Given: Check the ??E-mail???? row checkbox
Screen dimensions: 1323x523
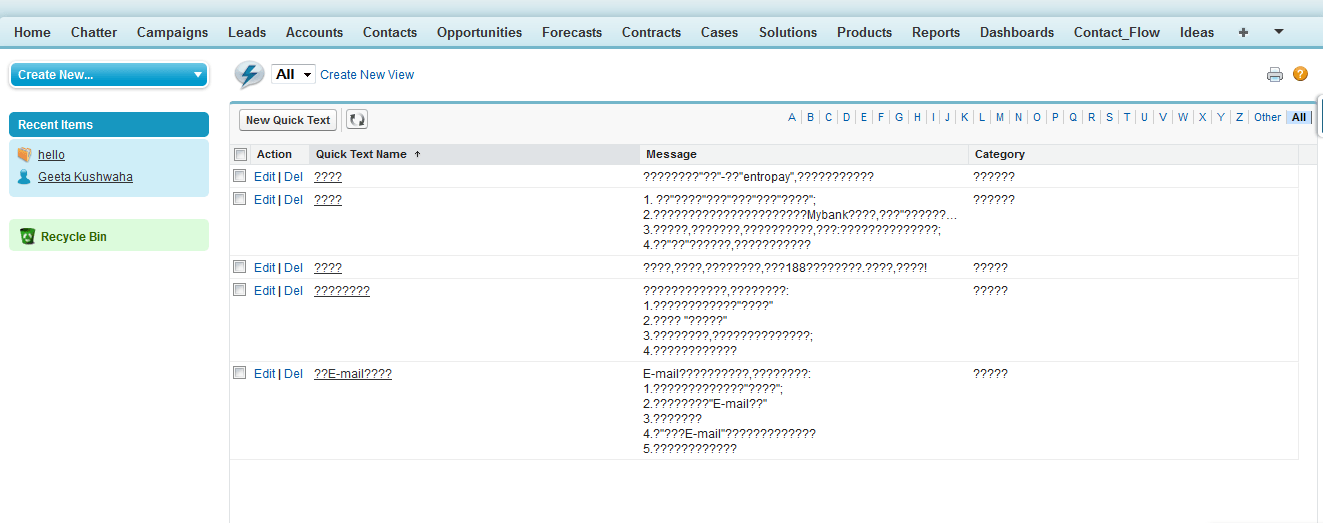Looking at the screenshot, I should click(239, 372).
